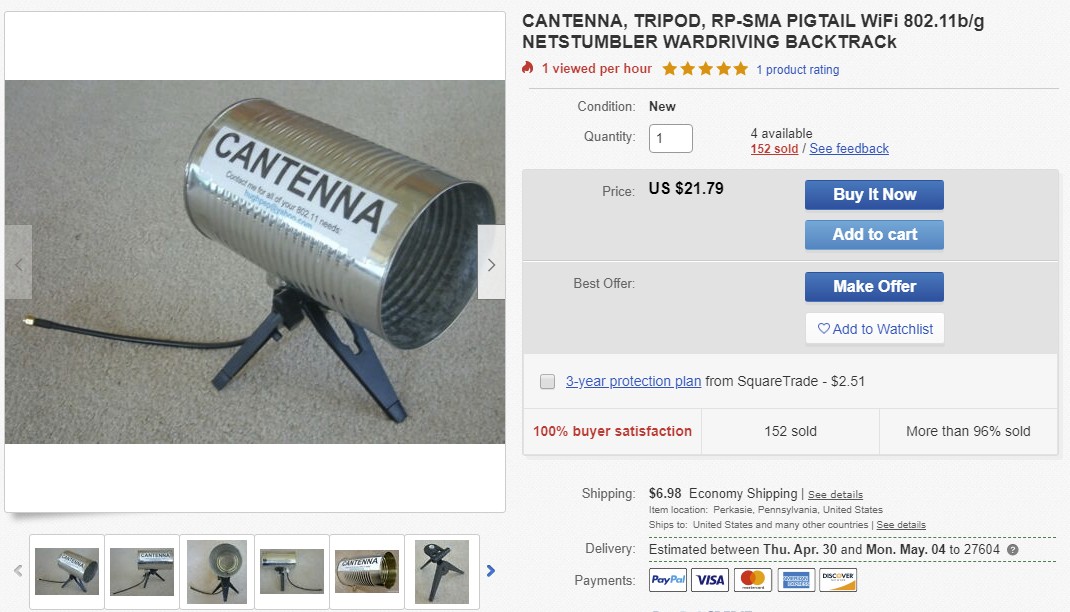Viewport: 1070px width, 612px height.
Task: Add the Cantenna to cart
Action: pos(874,235)
